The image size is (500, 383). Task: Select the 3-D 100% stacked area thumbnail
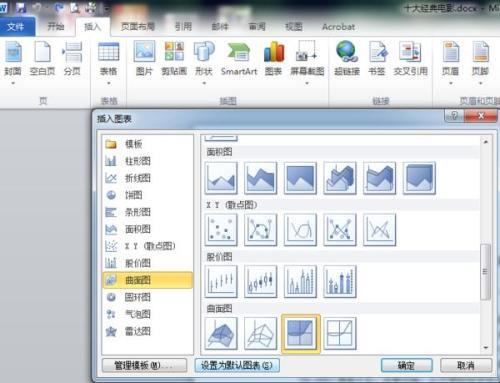[419, 178]
